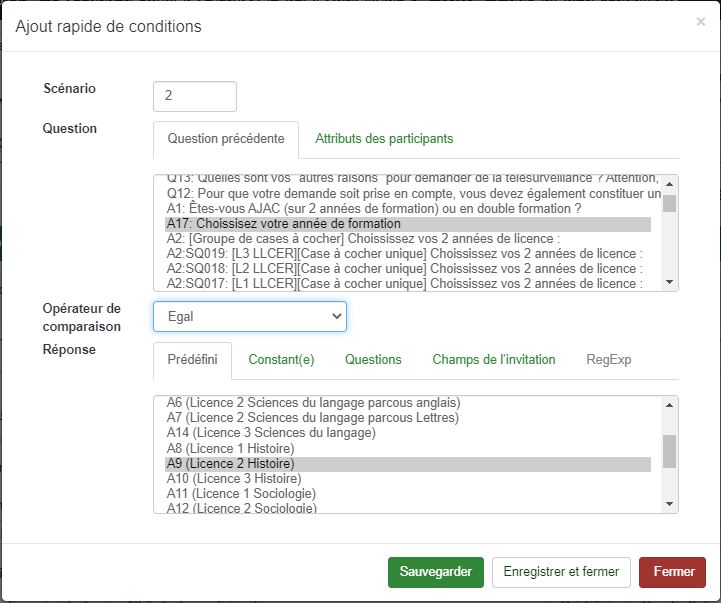Select the Prédéfini answer tab
This screenshot has width=721, height=603.
(192, 360)
